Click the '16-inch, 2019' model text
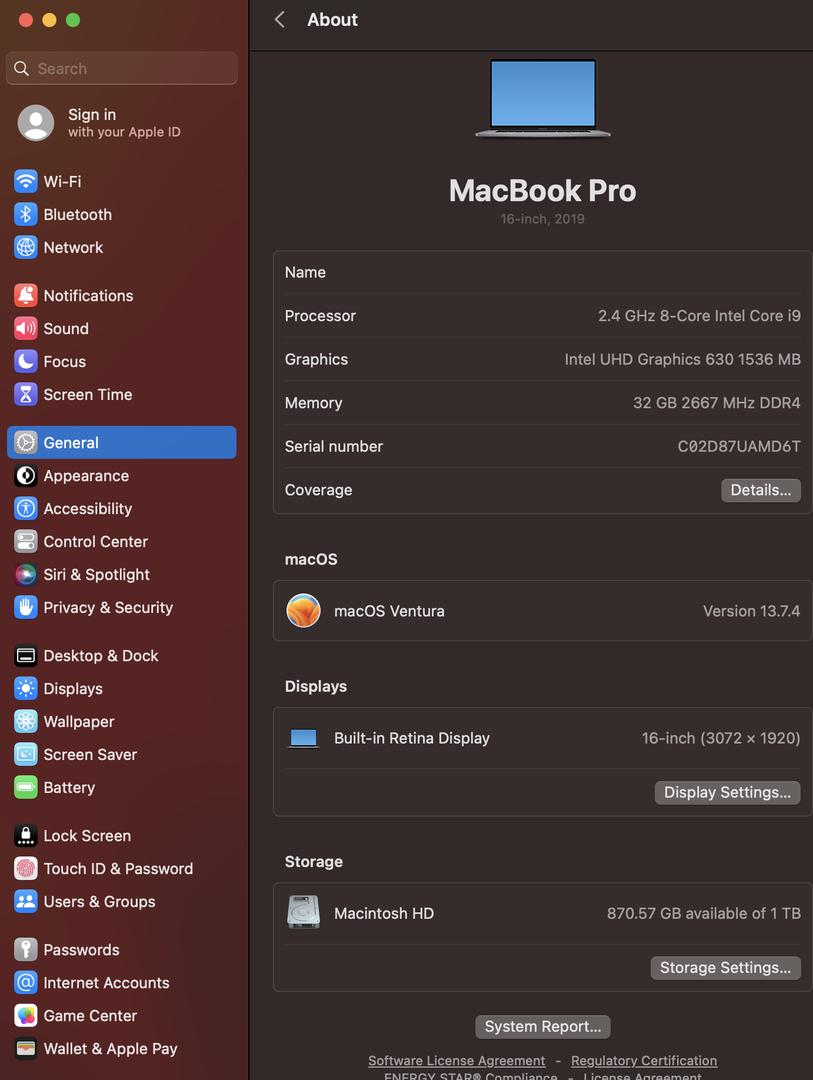813x1080 pixels. [543, 219]
